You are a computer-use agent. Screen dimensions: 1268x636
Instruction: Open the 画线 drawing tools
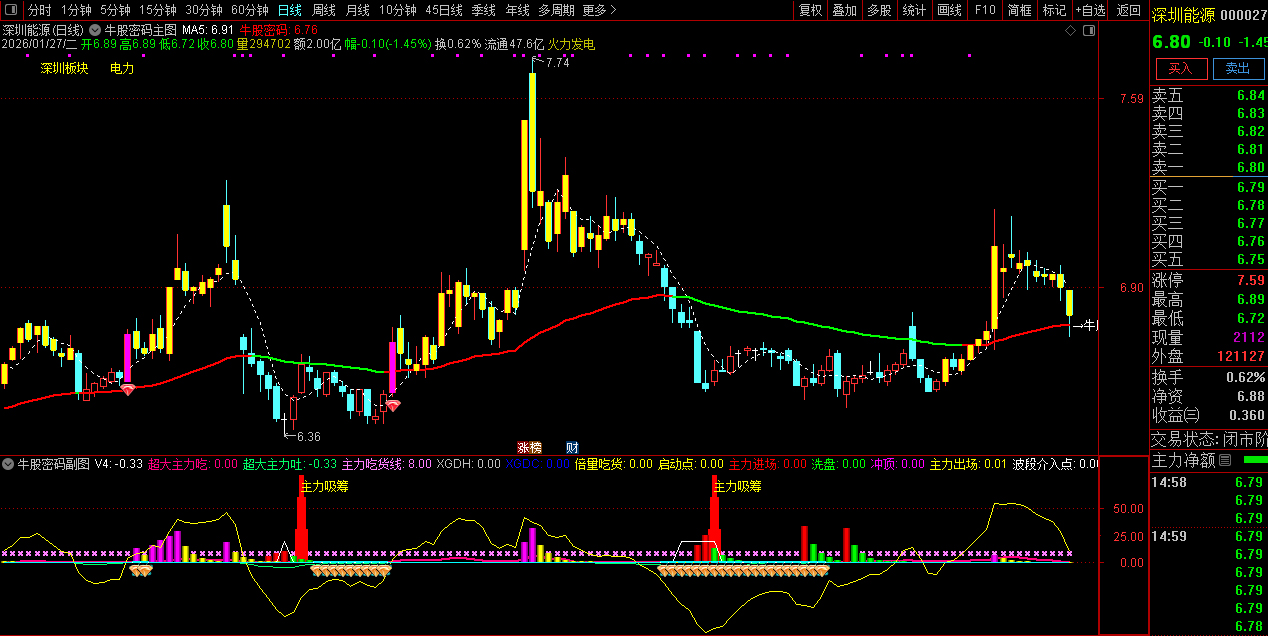pos(948,10)
